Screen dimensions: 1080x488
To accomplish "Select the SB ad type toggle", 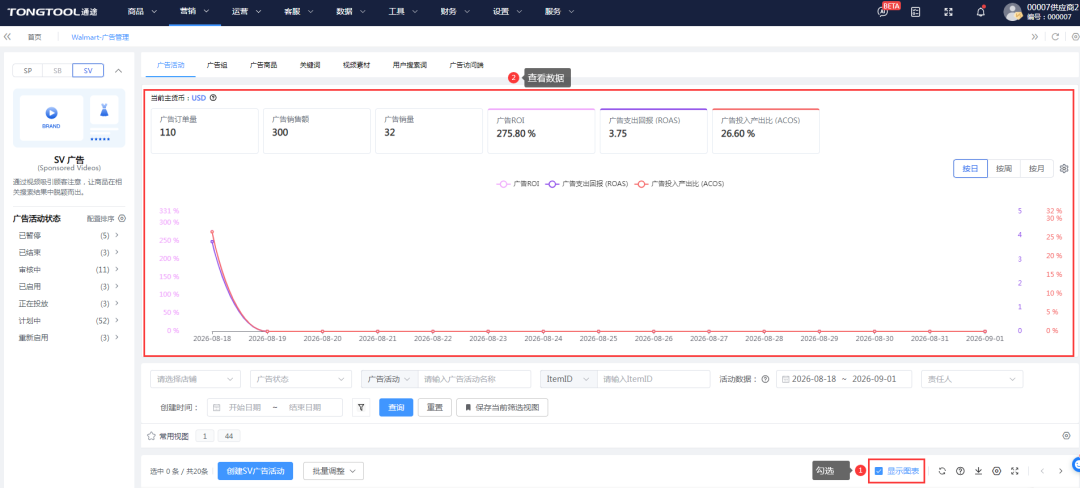I will pos(57,70).
